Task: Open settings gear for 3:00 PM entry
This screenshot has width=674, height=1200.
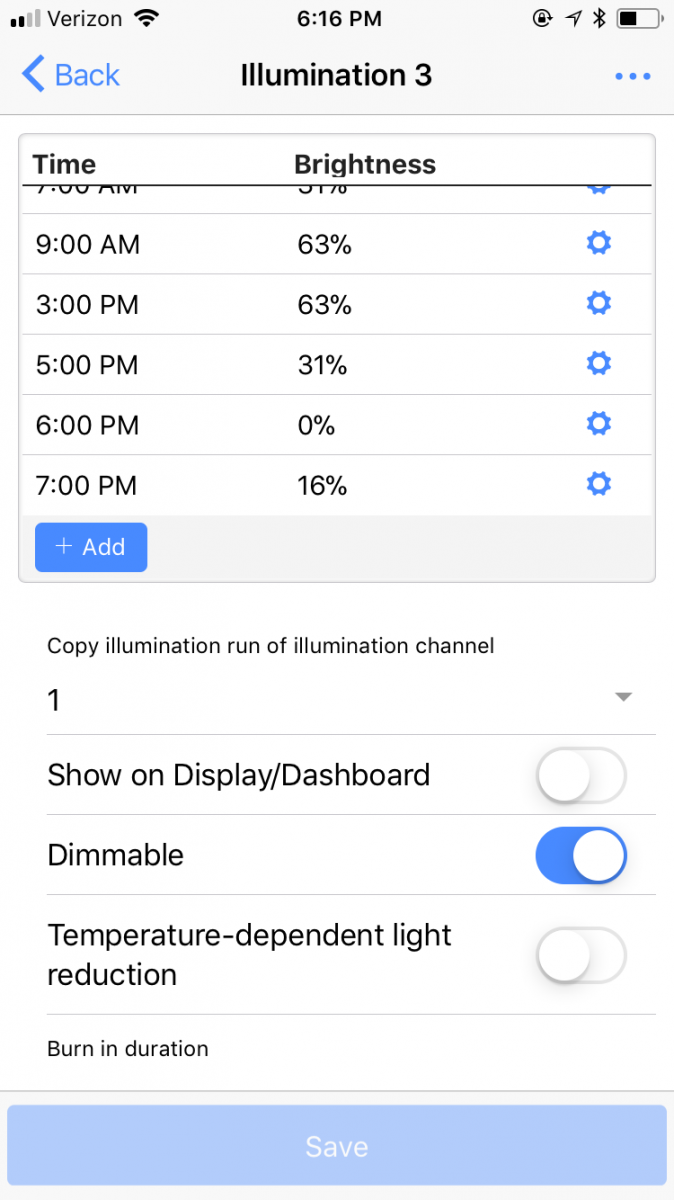Action: 598,303
